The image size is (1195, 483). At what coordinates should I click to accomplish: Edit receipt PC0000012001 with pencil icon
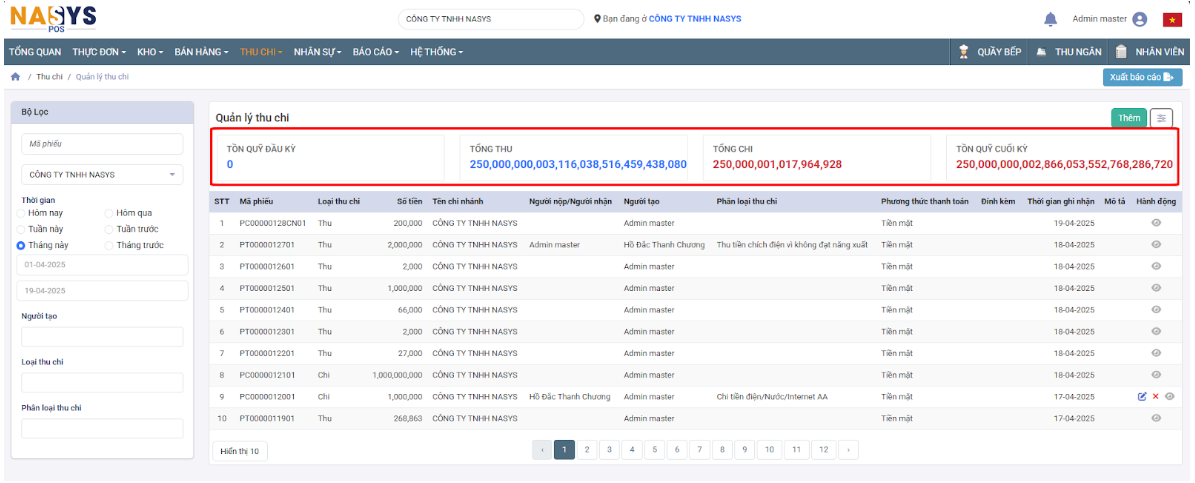pos(1142,397)
